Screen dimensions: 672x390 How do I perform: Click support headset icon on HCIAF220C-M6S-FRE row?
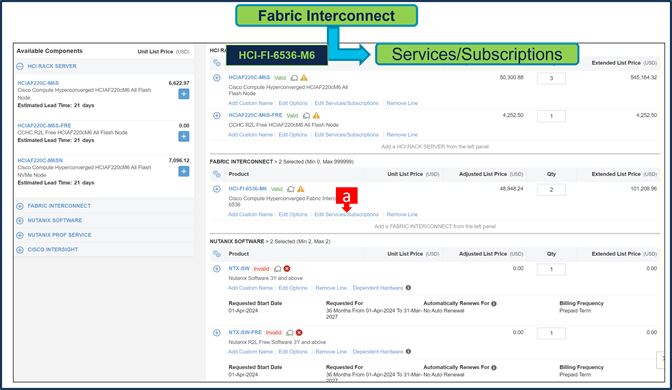(x=306, y=116)
